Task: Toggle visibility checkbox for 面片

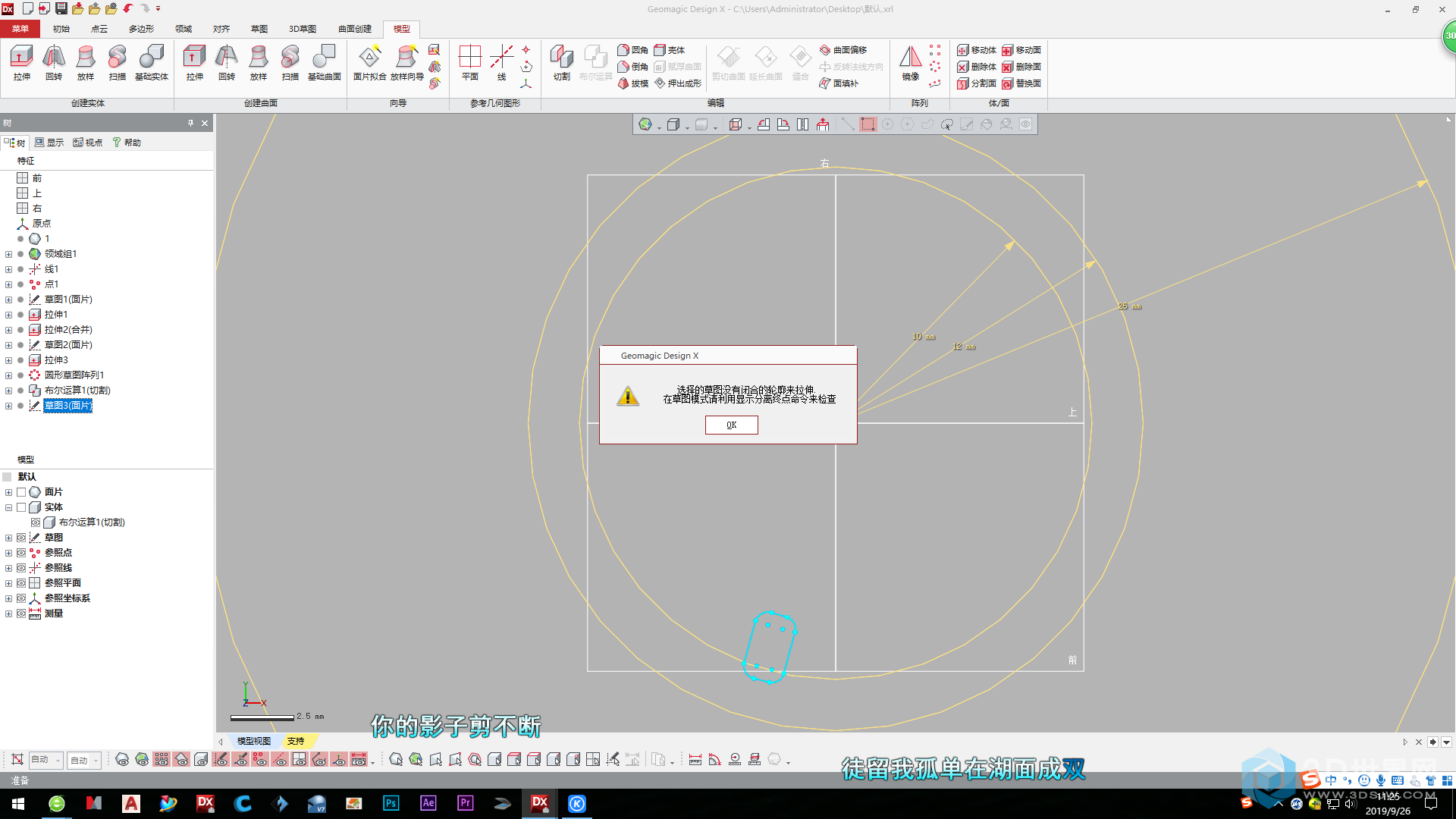Action: click(x=21, y=492)
